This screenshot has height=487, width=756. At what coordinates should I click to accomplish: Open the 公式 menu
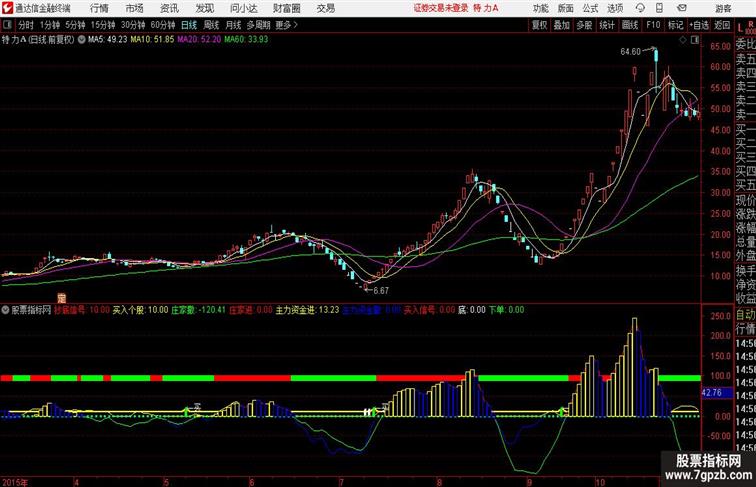[590, 8]
